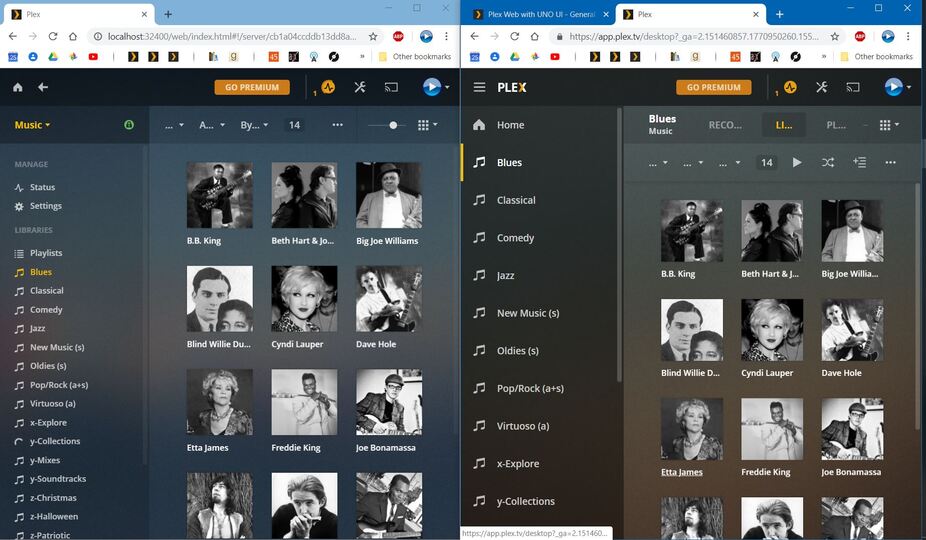
Task: Bookmark page star in right browser
Action: pyautogui.click(x=834, y=37)
